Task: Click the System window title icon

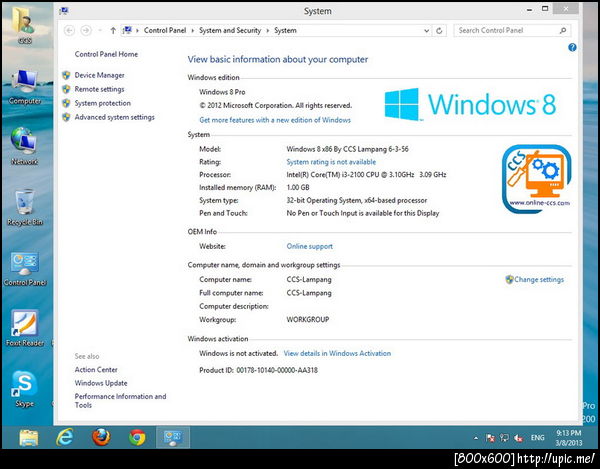Action: pos(64,11)
